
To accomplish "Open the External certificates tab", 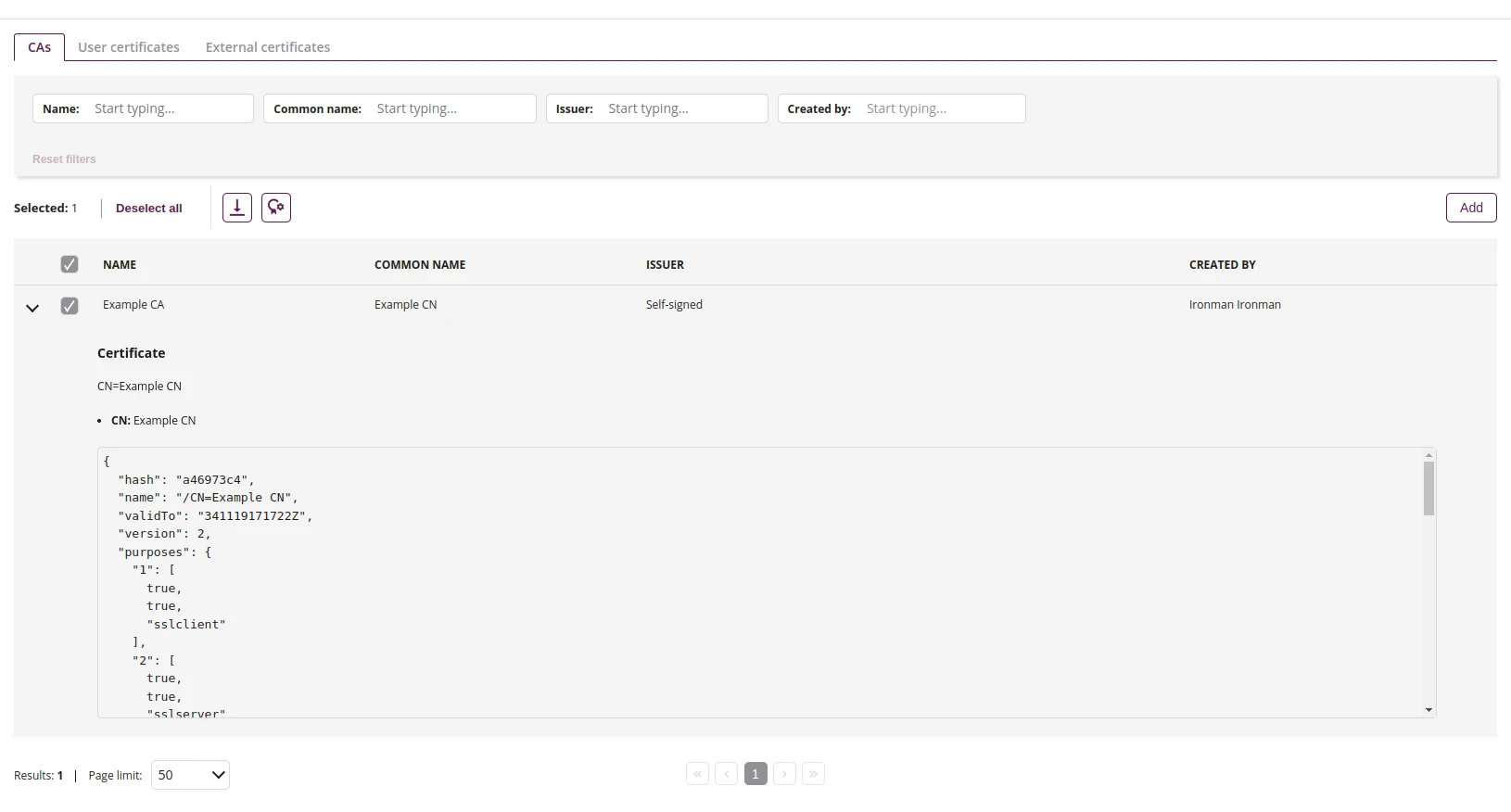I will pos(268,47).
